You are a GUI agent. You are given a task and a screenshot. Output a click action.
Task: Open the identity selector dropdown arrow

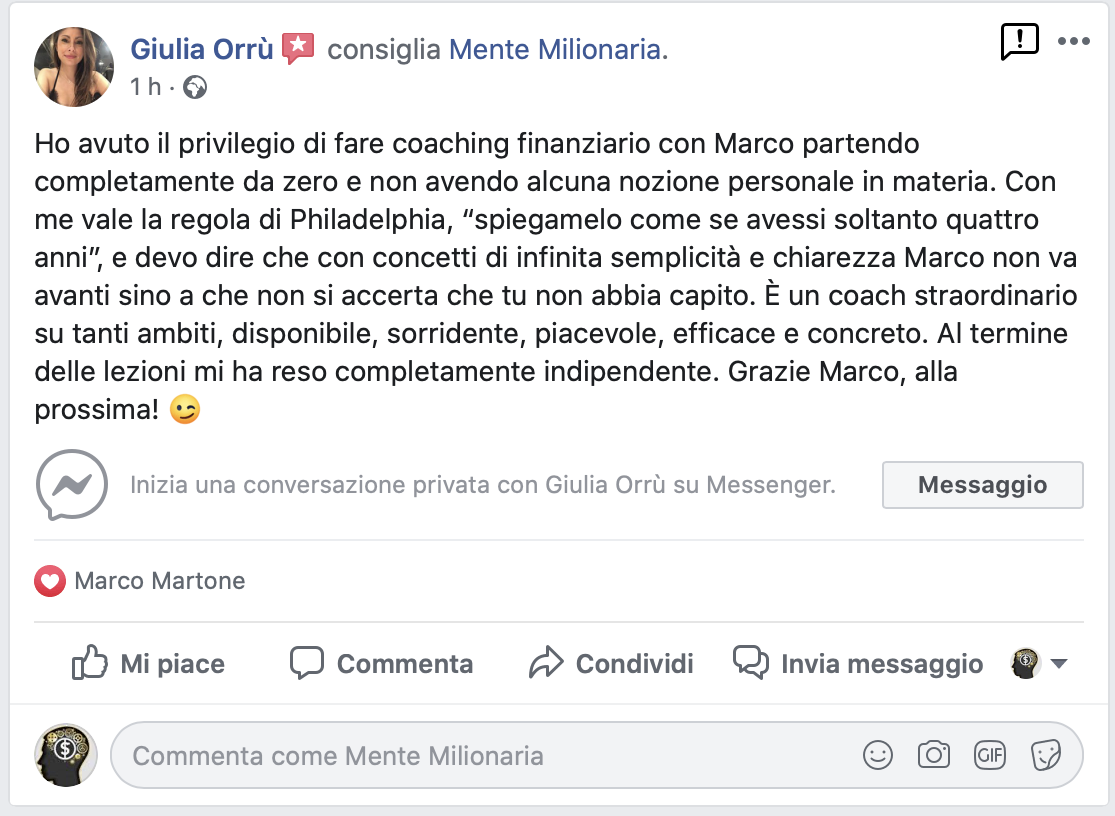point(1059,664)
